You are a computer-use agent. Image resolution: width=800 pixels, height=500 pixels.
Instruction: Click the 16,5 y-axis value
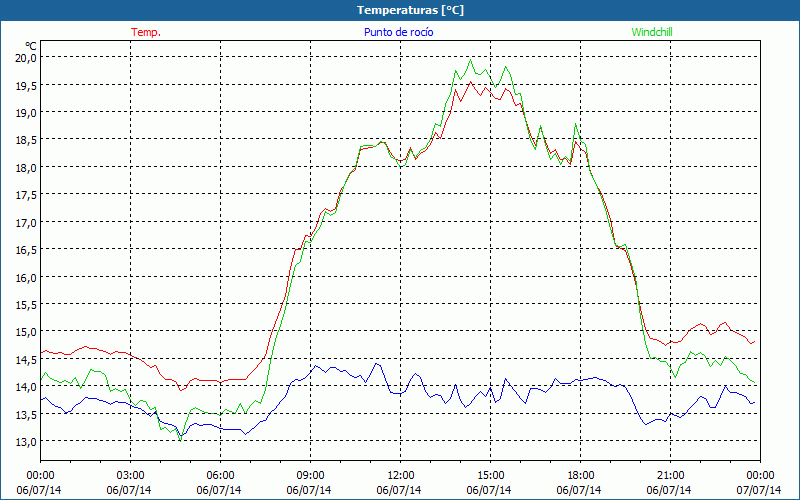point(26,250)
